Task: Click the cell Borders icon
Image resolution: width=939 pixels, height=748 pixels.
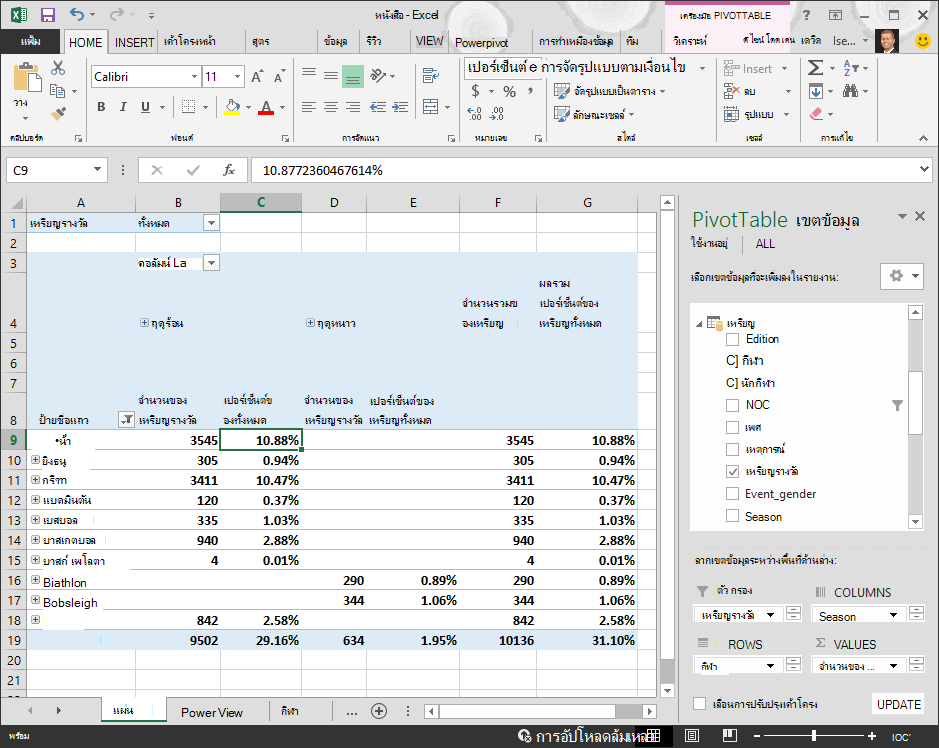Action: (x=188, y=107)
